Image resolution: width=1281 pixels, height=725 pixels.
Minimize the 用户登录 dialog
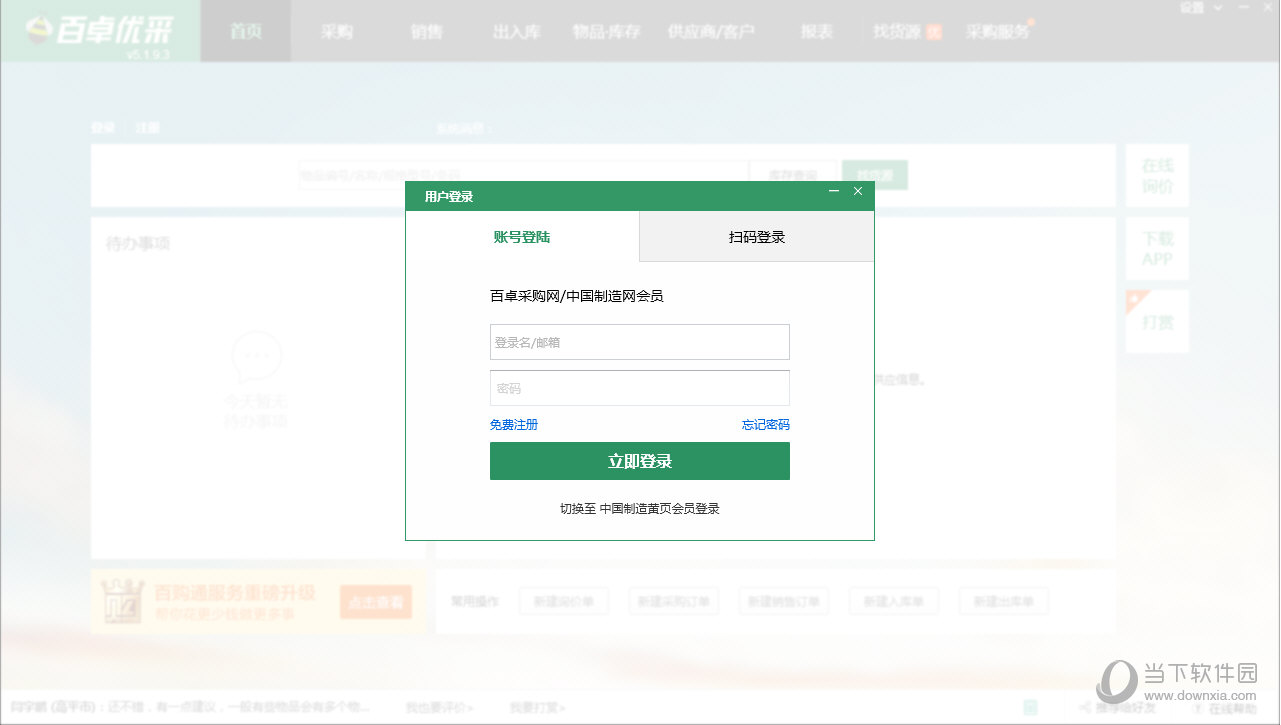pyautogui.click(x=834, y=191)
